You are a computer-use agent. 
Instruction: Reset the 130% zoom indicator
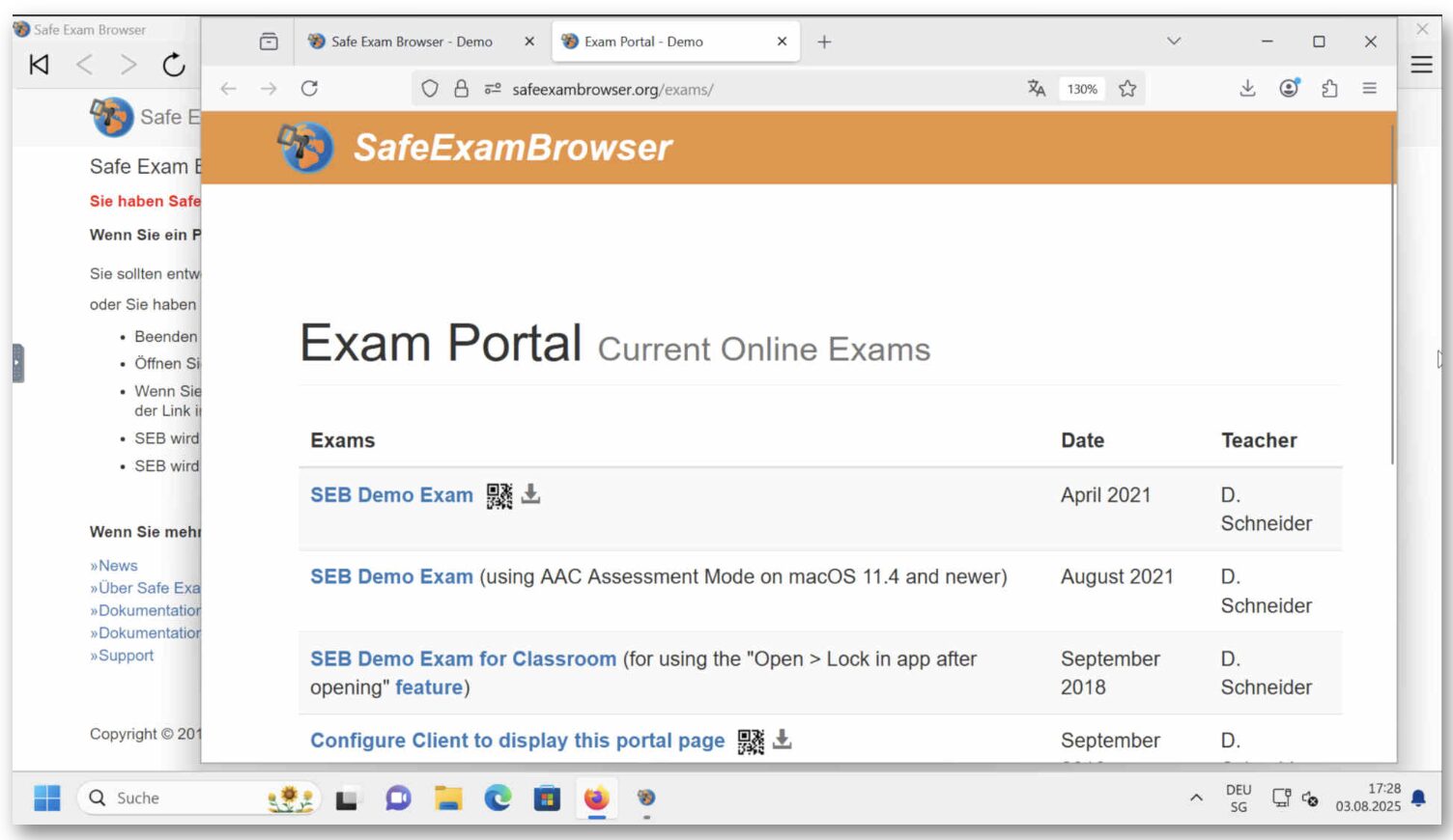(x=1082, y=89)
